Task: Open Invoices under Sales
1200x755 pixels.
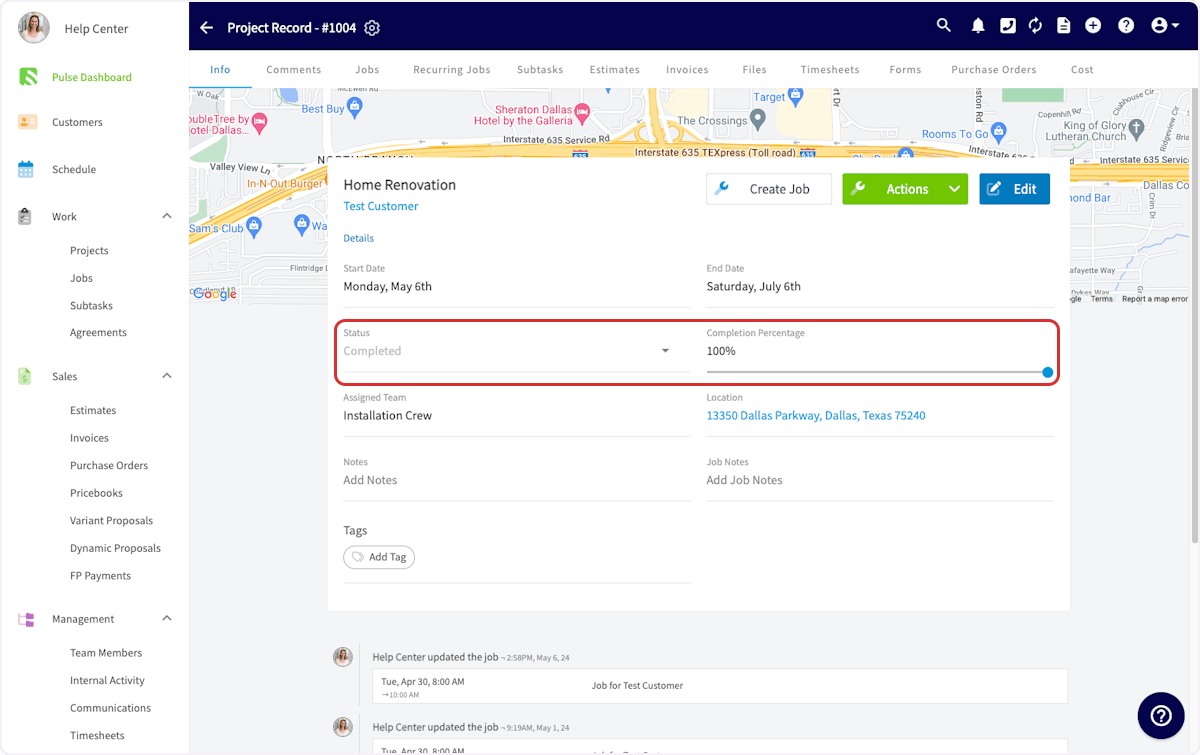Action: (89, 438)
